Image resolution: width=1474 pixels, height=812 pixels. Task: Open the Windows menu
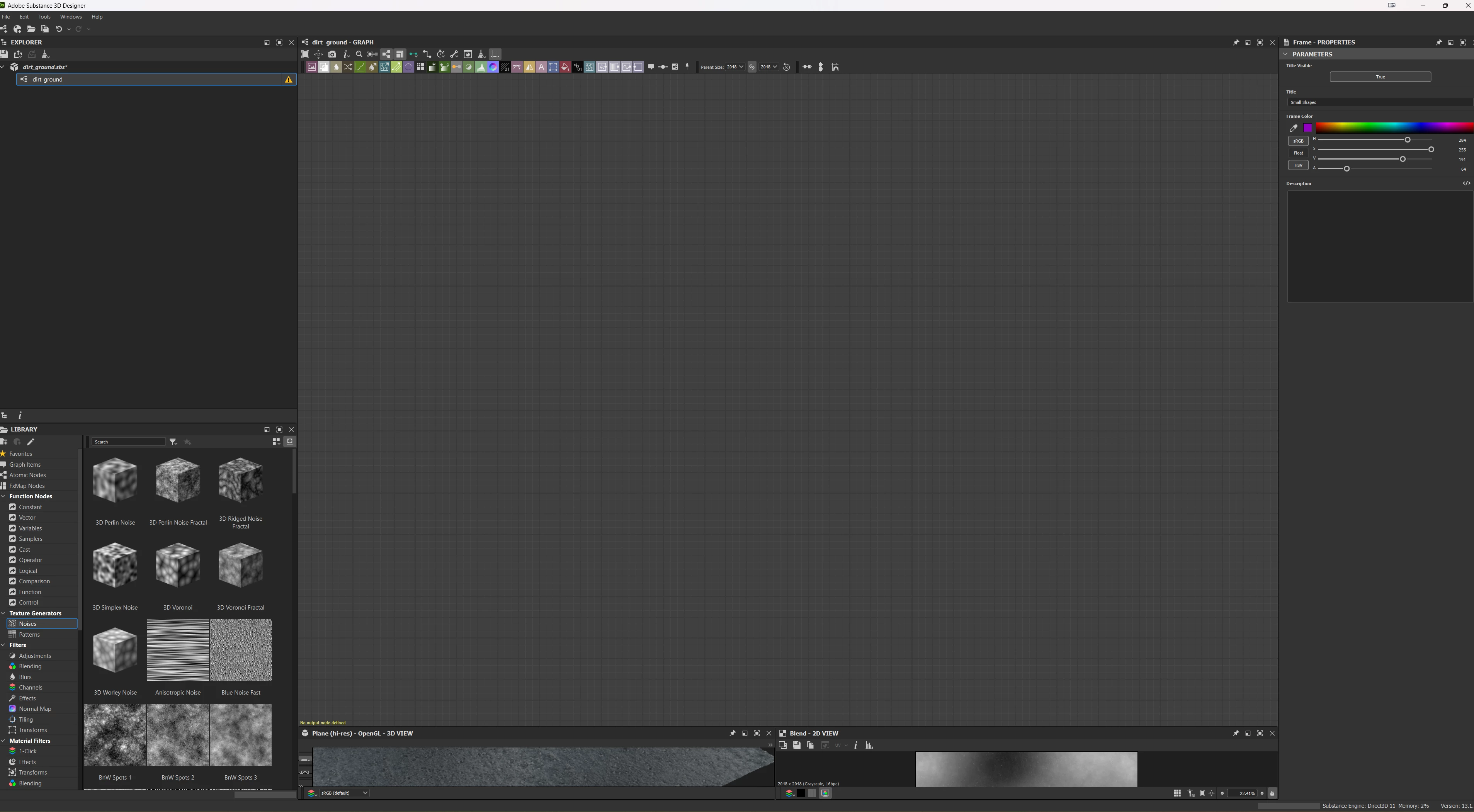pos(71,17)
